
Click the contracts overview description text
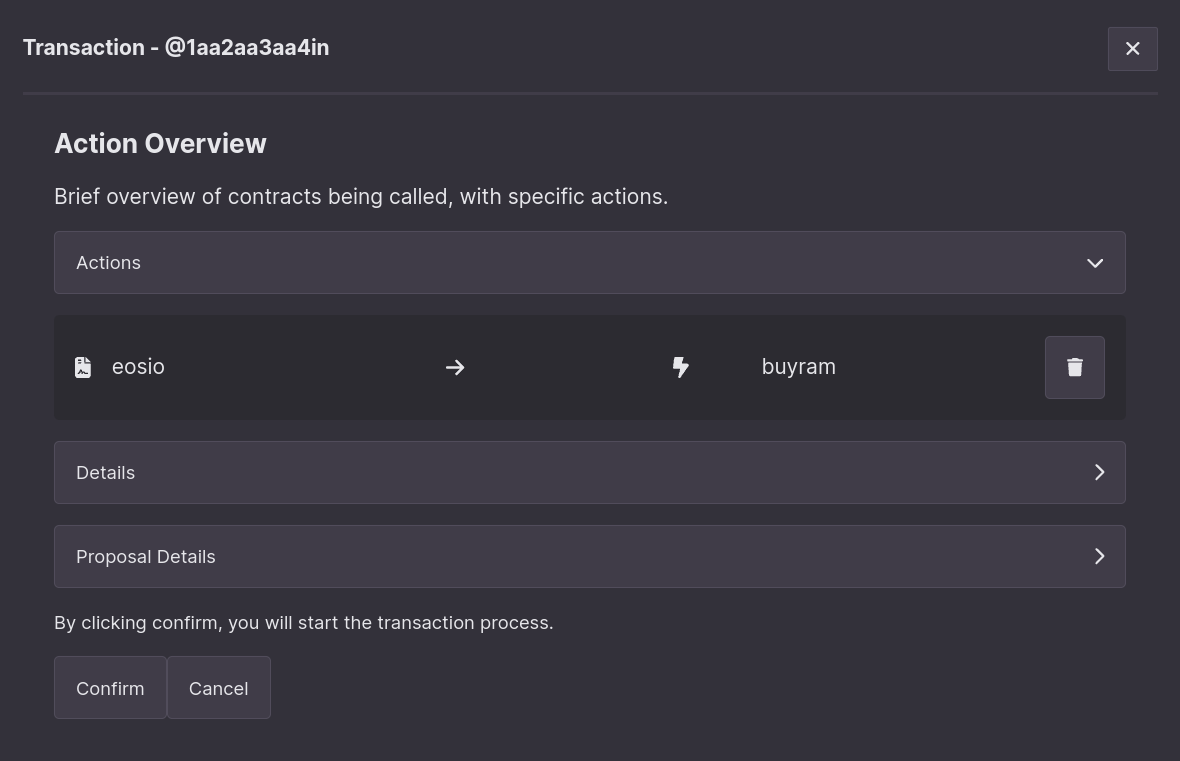tap(361, 196)
